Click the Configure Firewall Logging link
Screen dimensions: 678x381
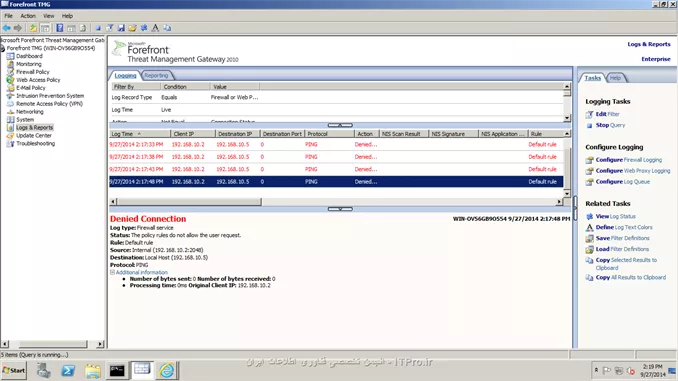coord(629,160)
